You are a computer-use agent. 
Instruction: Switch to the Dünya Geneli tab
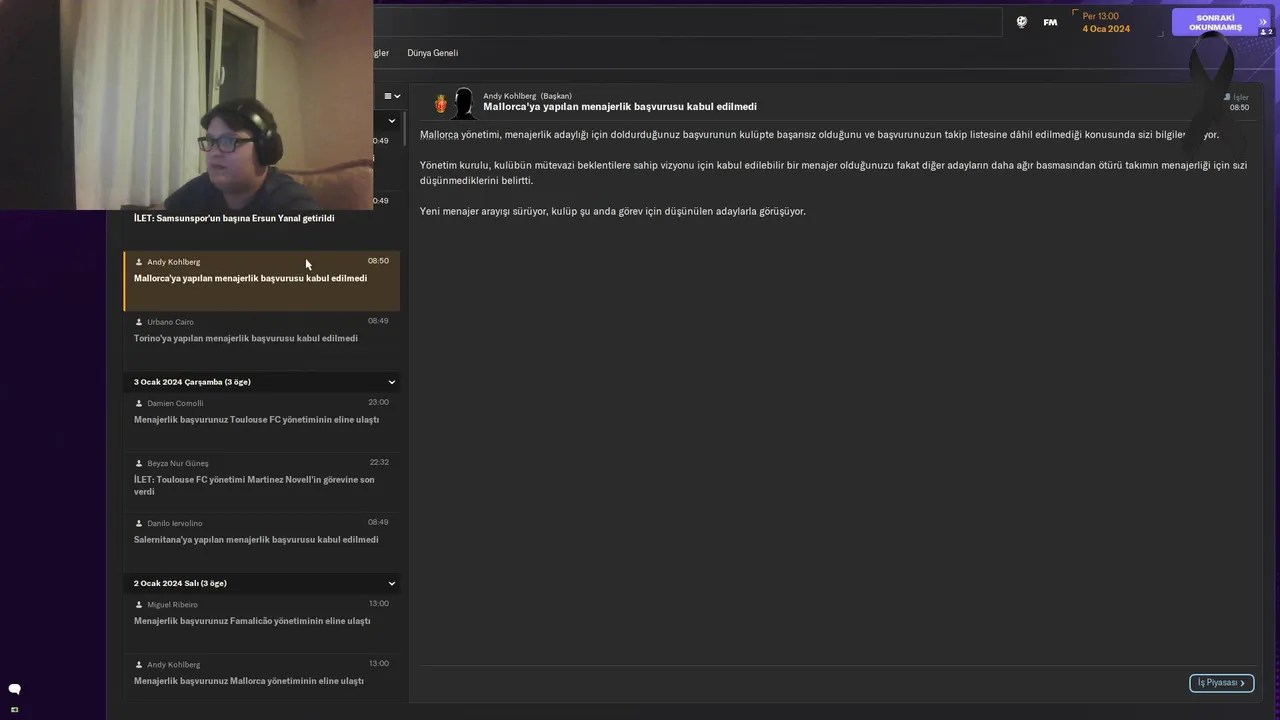point(432,53)
